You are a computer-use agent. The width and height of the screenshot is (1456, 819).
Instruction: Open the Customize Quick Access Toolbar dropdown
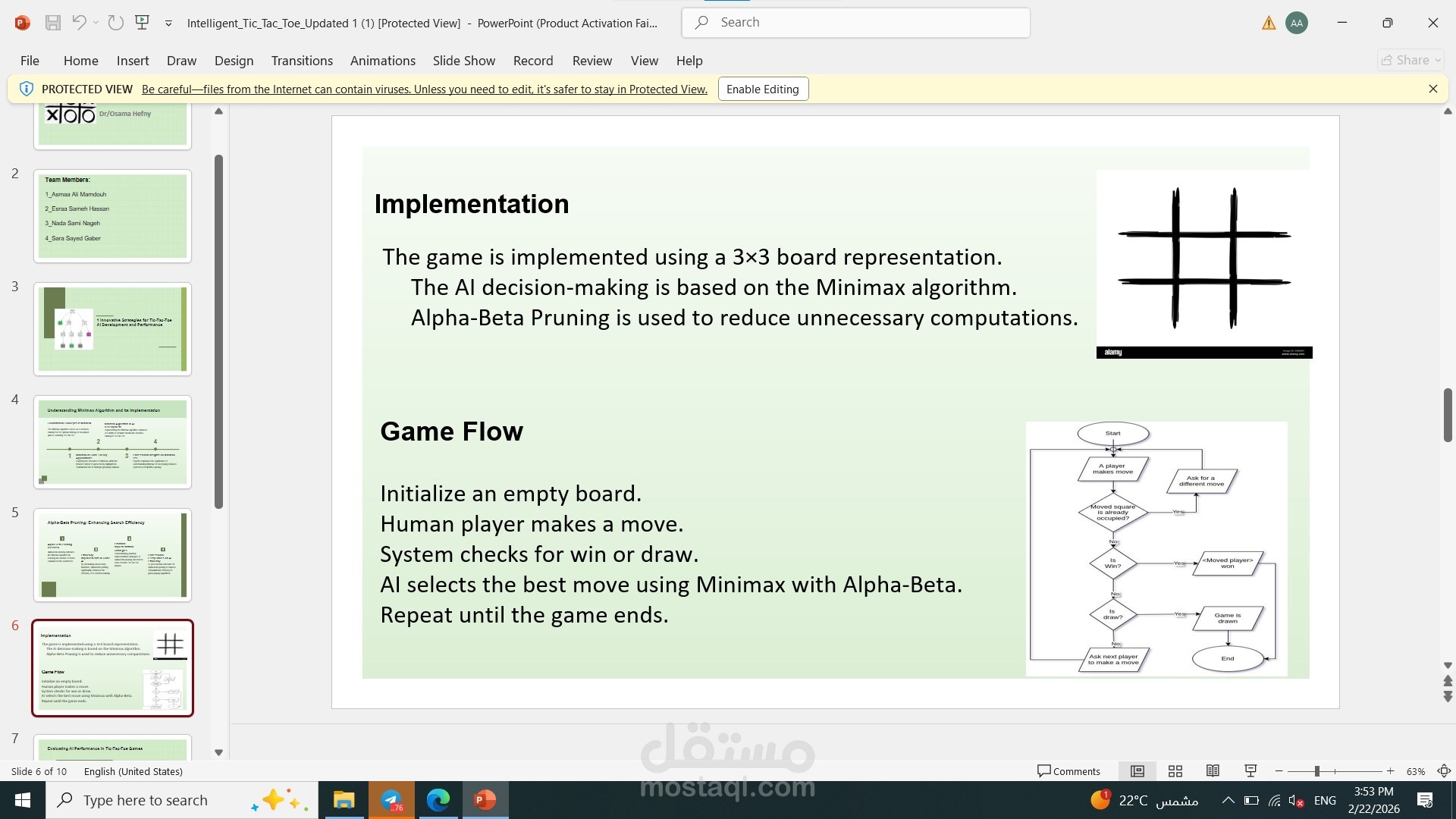coord(168,23)
